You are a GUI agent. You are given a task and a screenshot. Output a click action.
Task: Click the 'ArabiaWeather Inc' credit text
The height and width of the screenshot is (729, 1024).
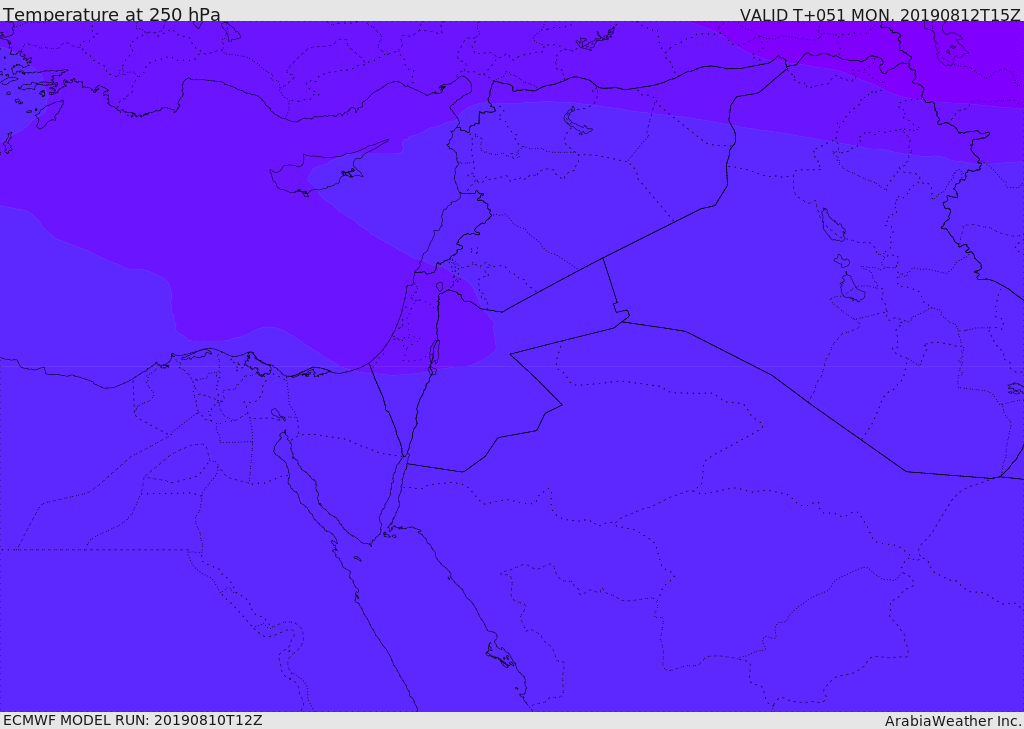tap(953, 721)
